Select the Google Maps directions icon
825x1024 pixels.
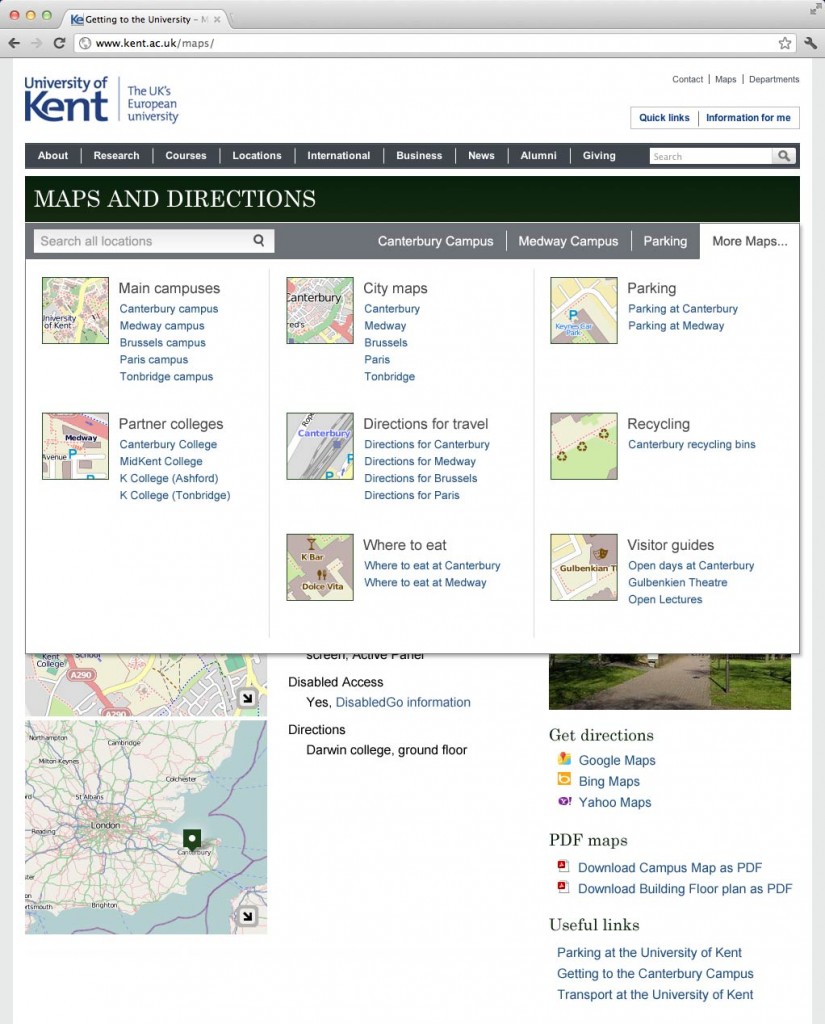click(x=565, y=760)
